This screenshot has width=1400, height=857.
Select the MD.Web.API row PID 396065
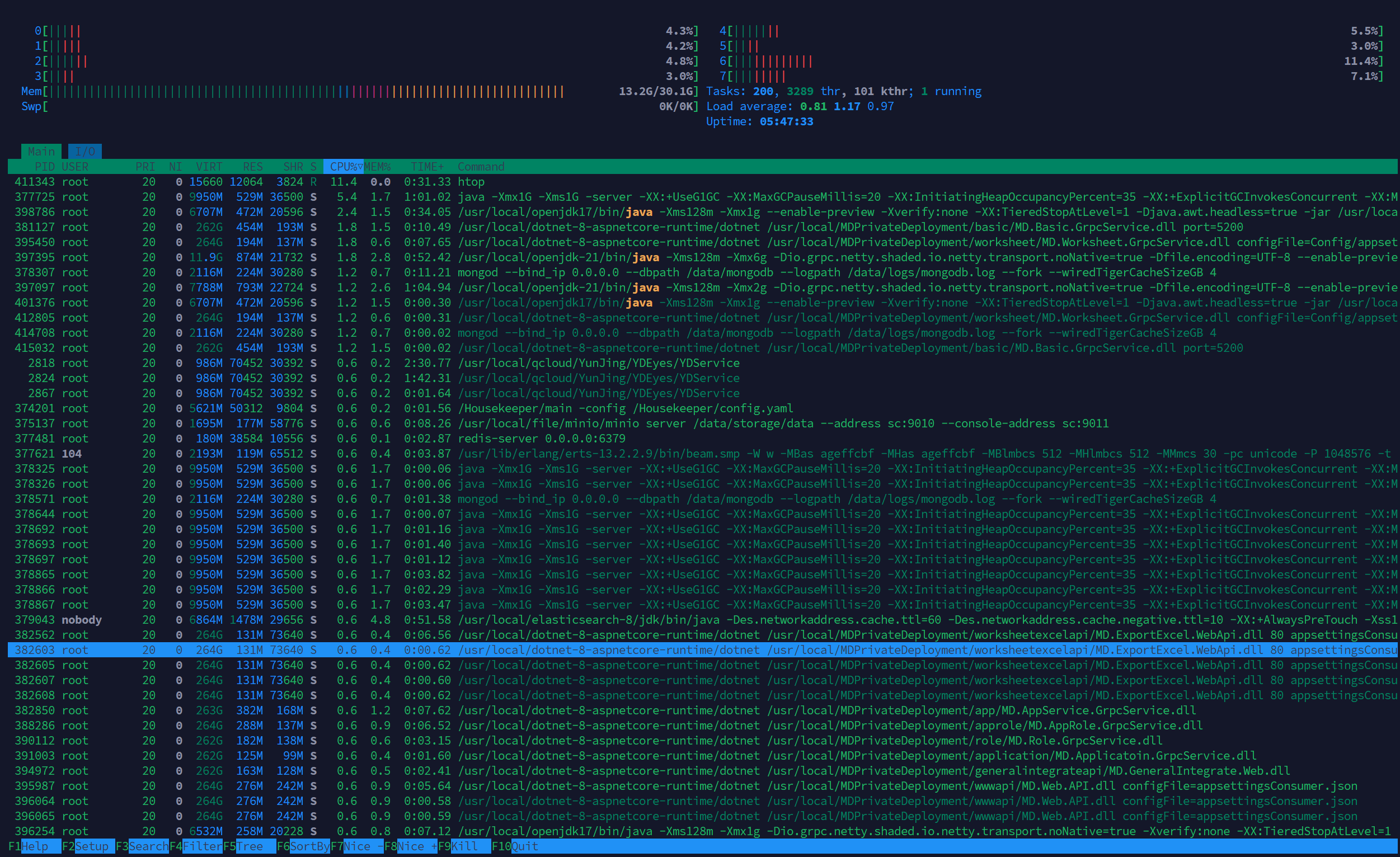coord(702,817)
